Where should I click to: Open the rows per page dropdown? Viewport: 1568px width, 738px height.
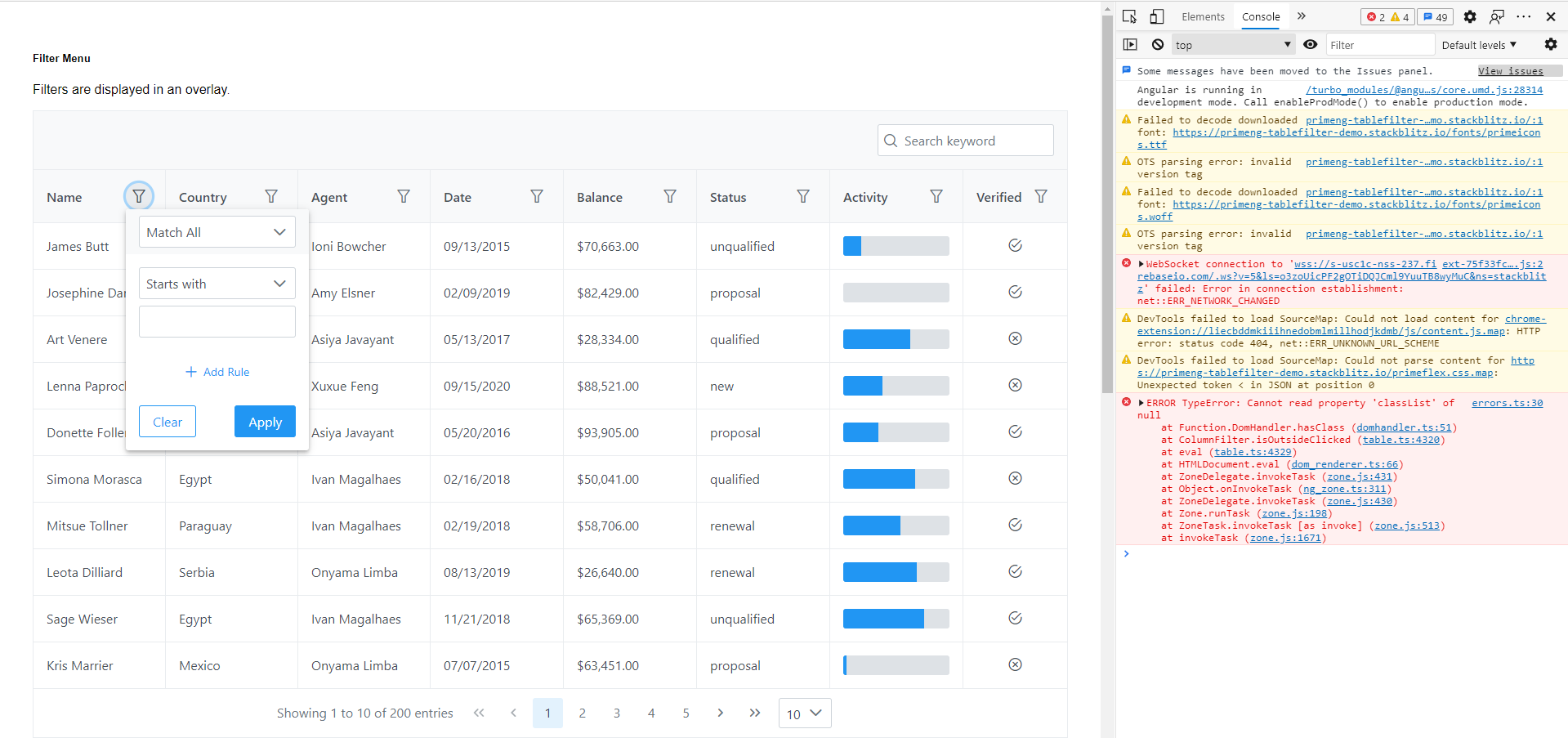coord(803,713)
